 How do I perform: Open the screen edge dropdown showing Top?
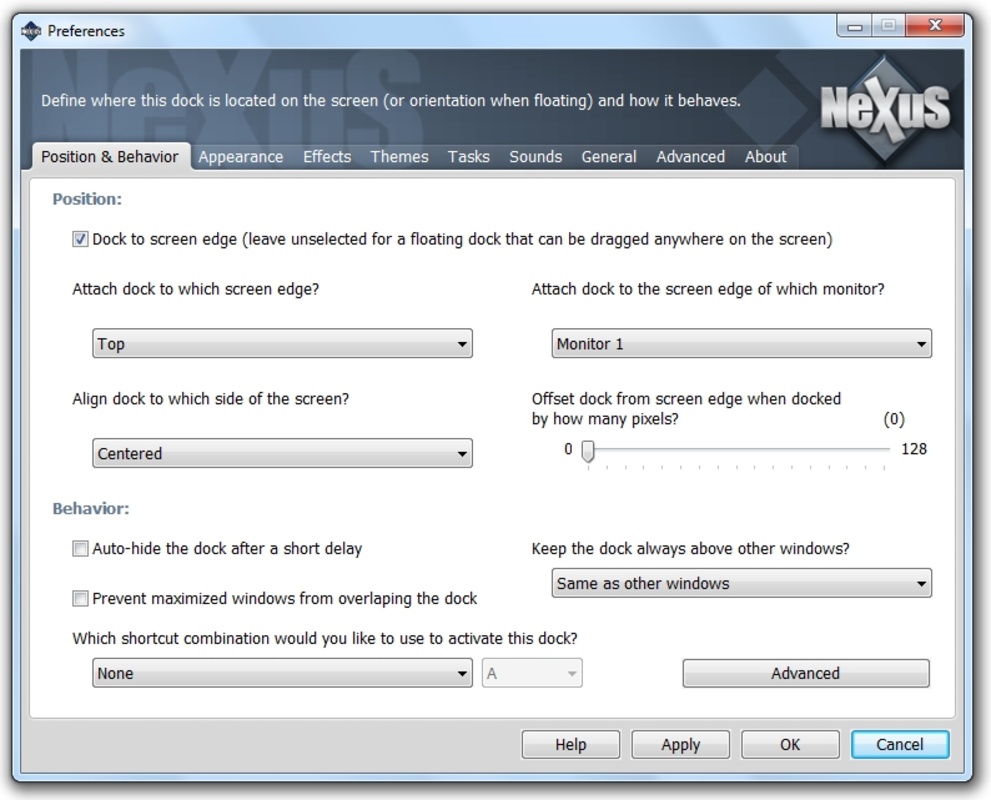[x=283, y=344]
